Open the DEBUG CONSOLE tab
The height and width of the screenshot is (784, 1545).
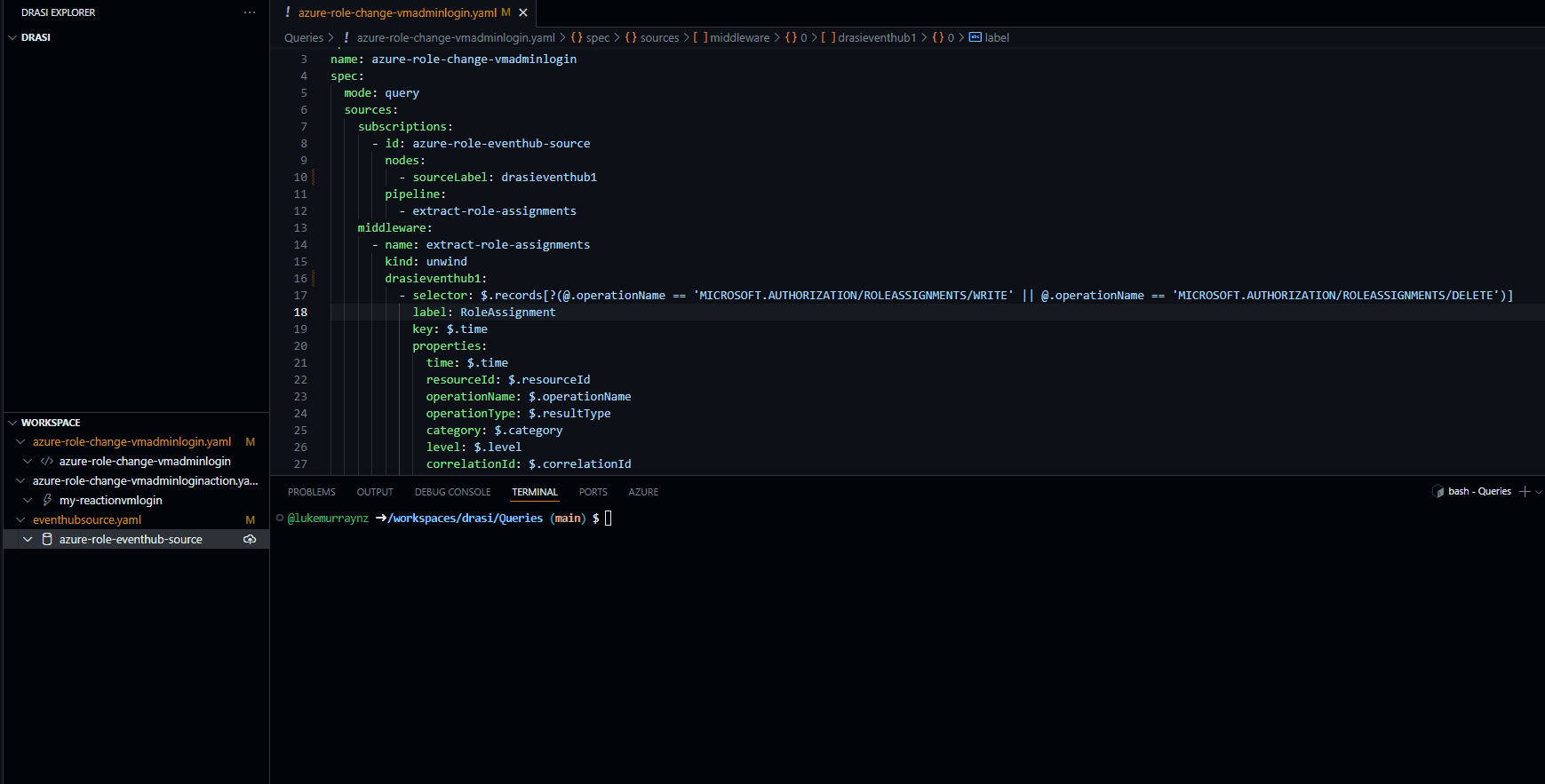click(x=452, y=492)
